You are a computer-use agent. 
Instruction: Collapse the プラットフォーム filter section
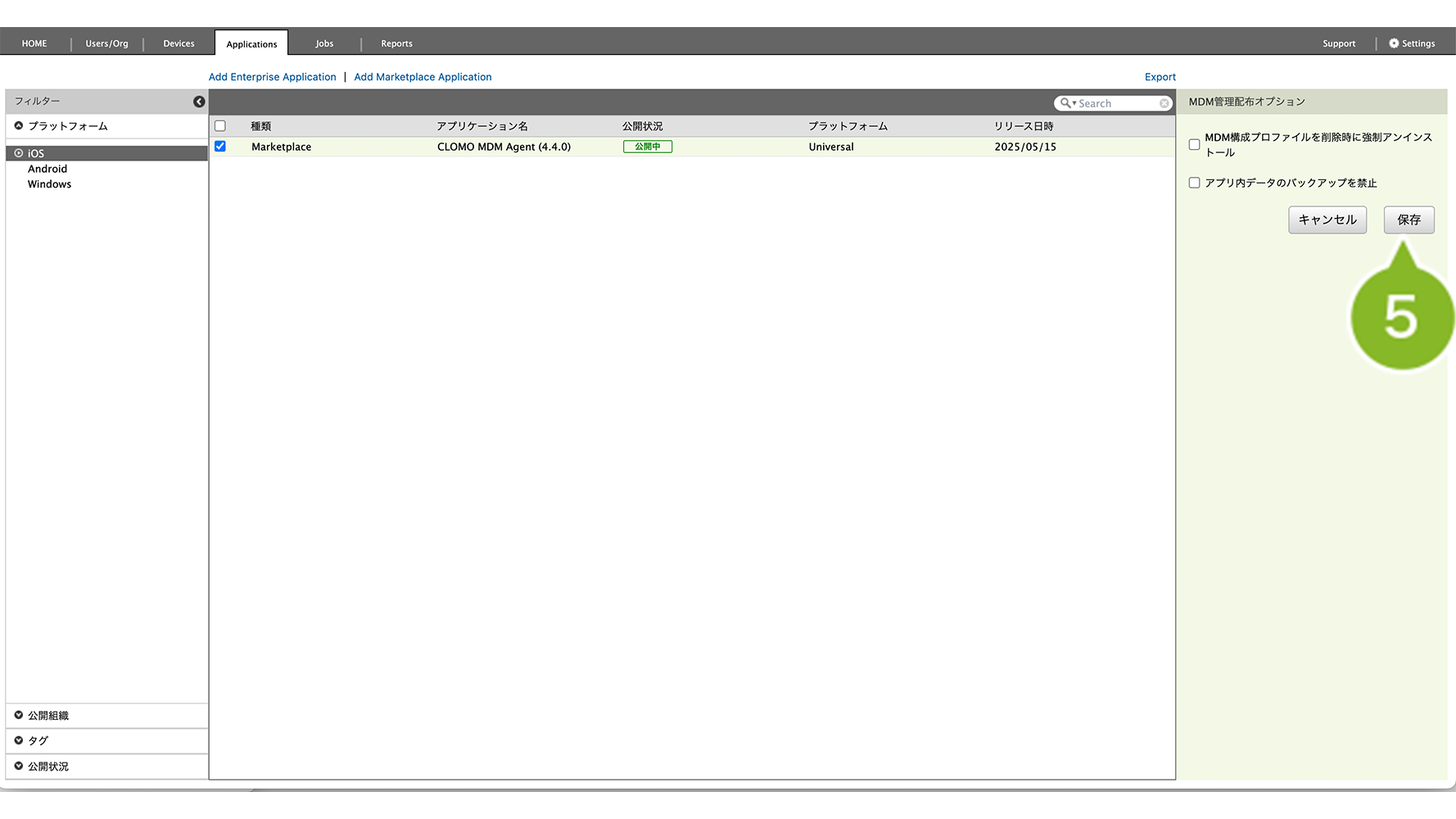coord(19,126)
